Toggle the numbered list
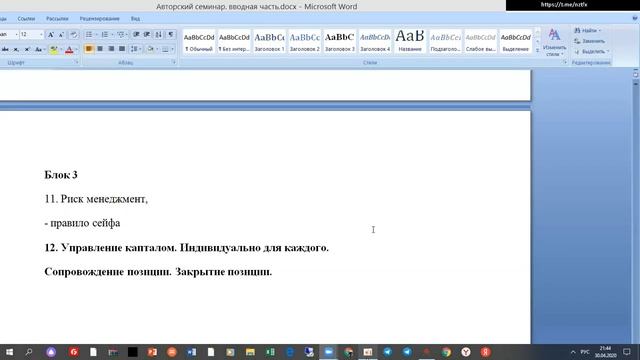The image size is (640, 360). (105, 35)
